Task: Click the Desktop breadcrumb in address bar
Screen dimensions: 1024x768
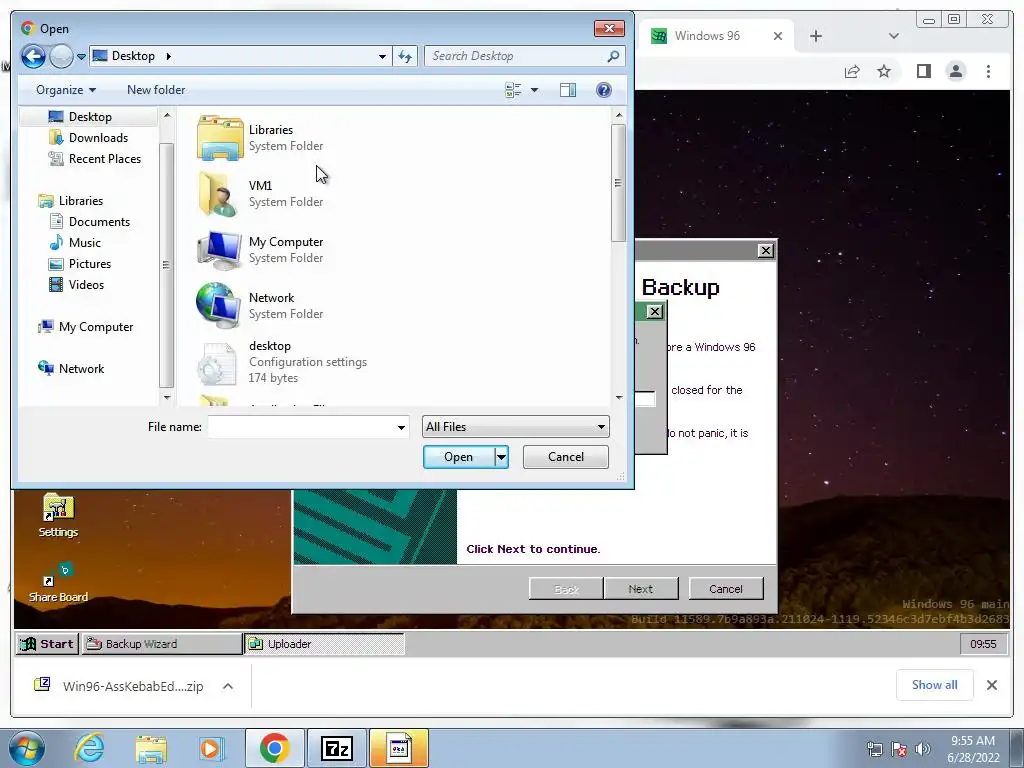Action: [133, 56]
